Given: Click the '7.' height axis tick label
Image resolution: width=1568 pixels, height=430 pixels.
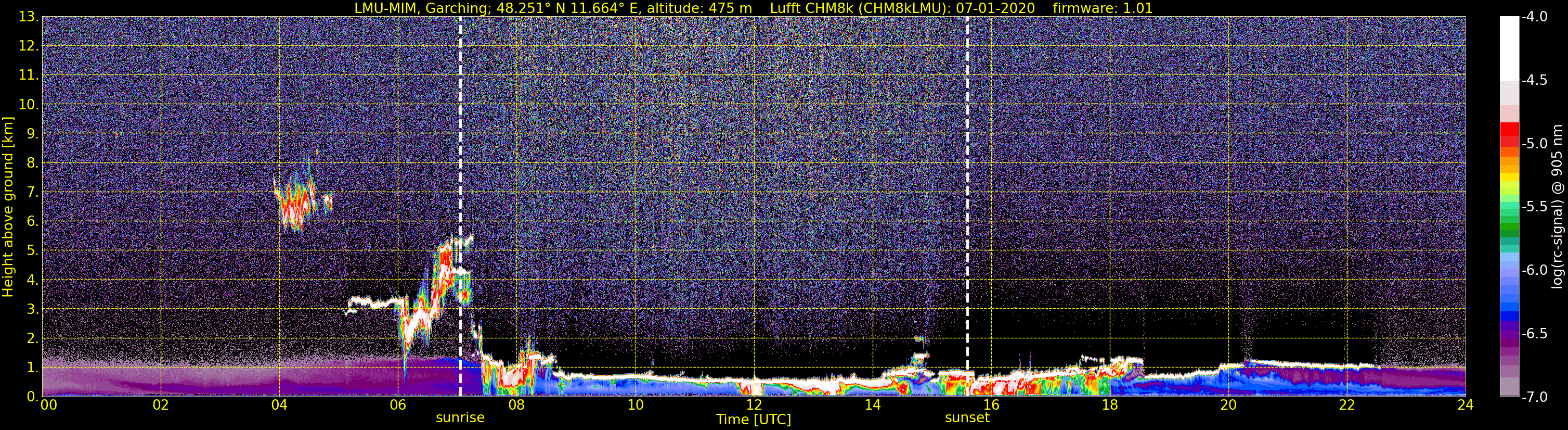Looking at the screenshot, I should point(33,193).
